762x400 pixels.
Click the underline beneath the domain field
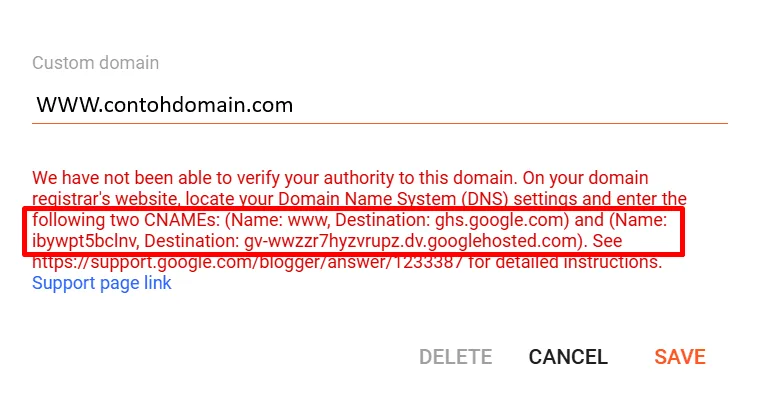click(x=380, y=123)
